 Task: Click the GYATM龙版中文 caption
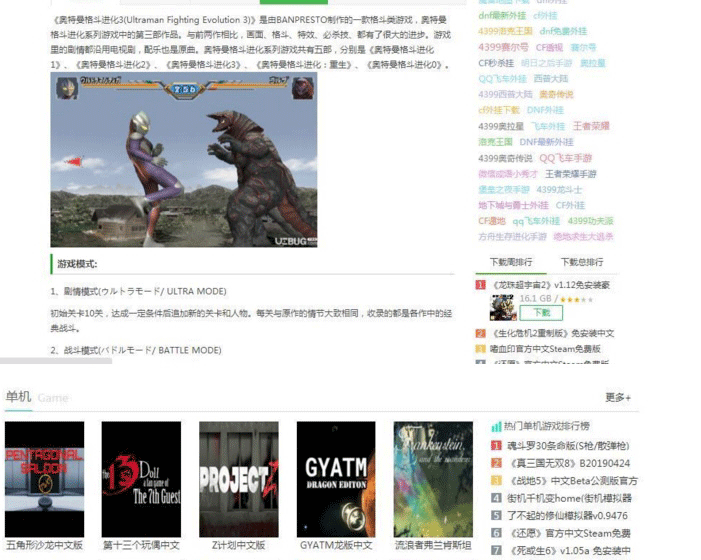pos(336,545)
